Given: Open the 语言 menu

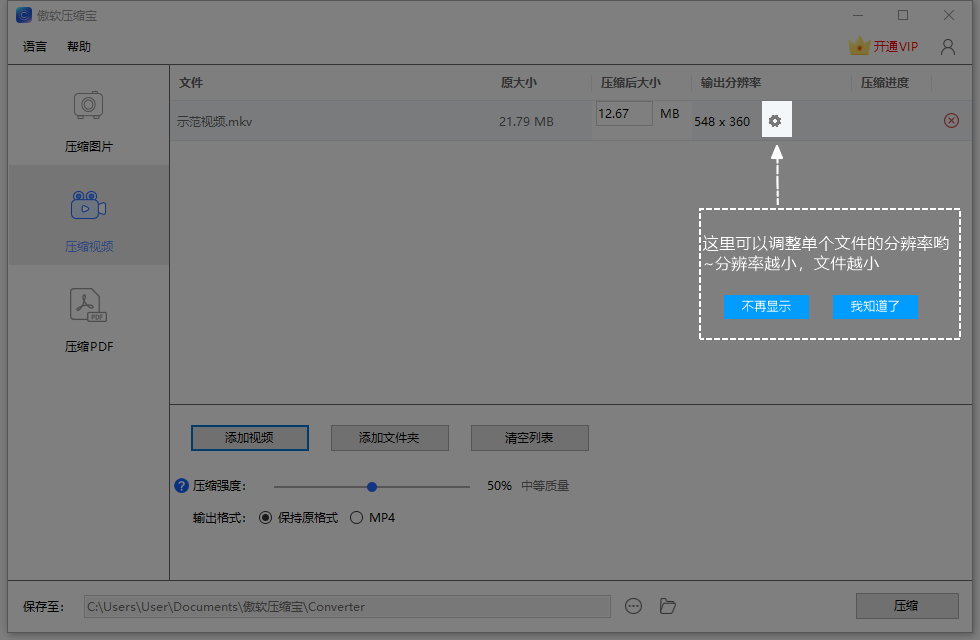Looking at the screenshot, I should [x=35, y=46].
